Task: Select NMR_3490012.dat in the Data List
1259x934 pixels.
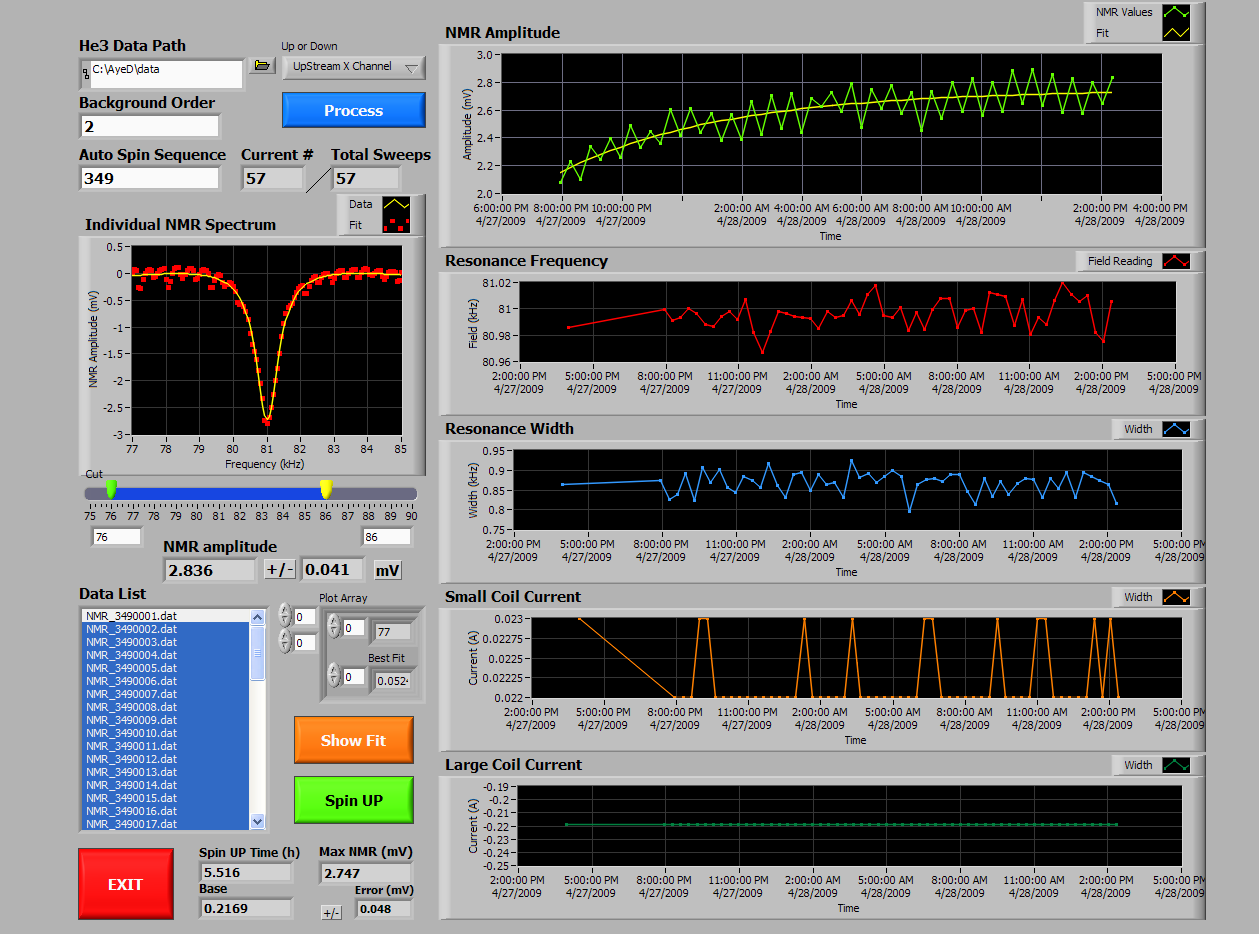Action: click(165, 759)
